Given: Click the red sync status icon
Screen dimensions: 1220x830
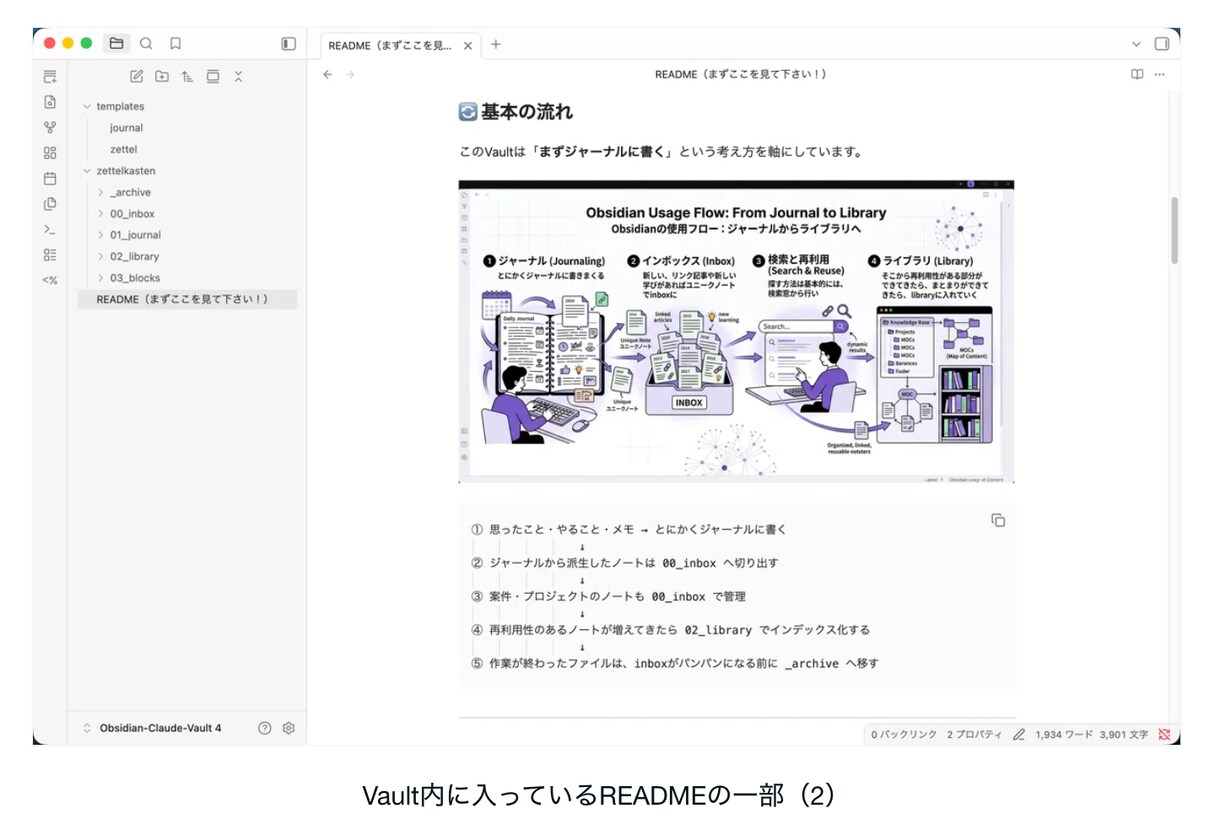Looking at the screenshot, I should coord(1164,734).
